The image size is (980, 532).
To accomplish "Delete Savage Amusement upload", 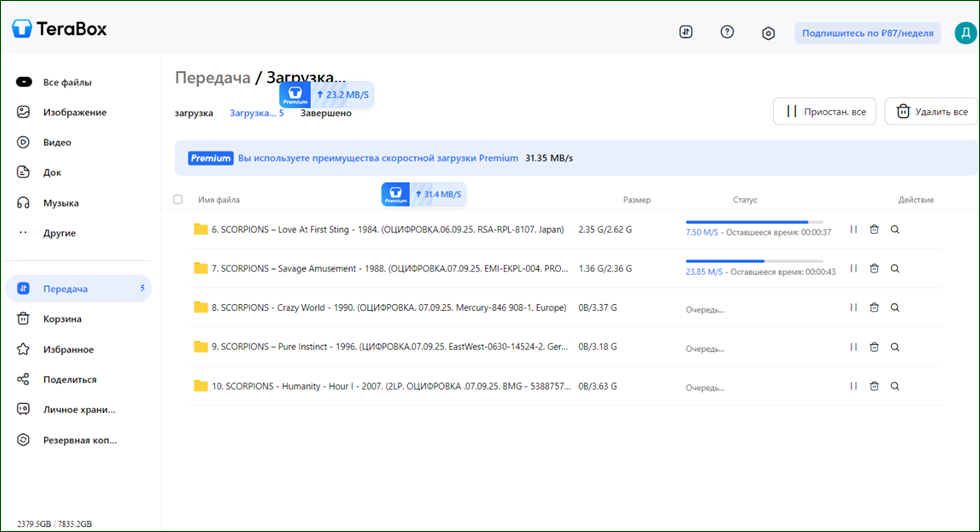I will click(874, 268).
